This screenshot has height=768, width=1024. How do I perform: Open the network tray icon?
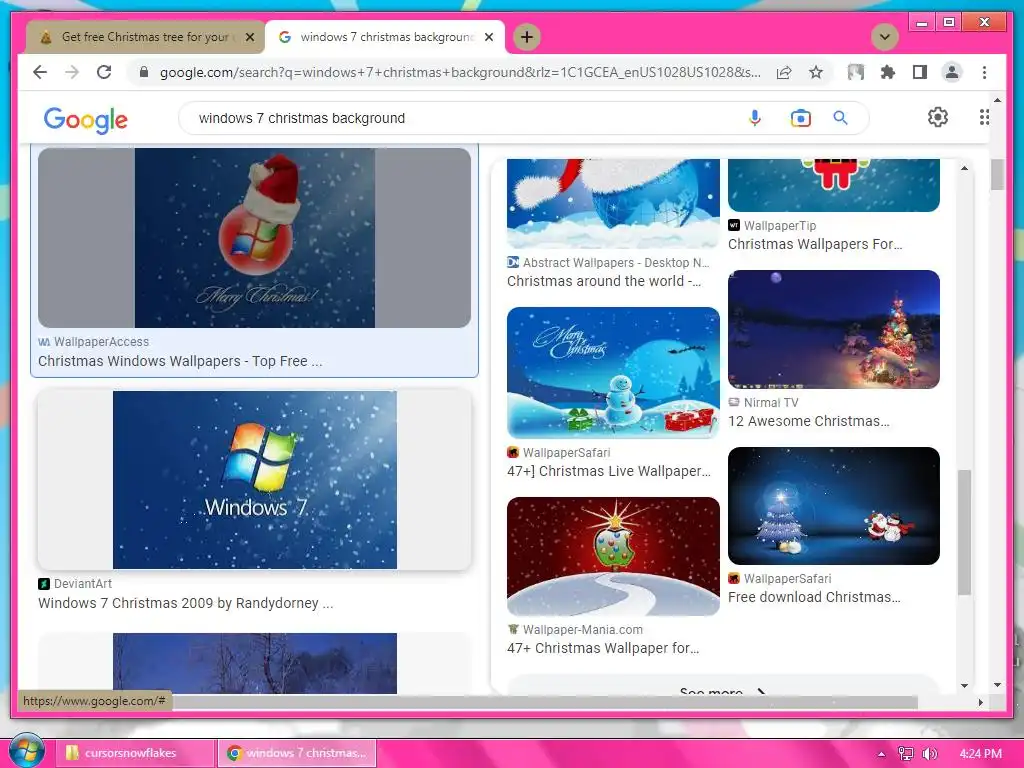[905, 754]
